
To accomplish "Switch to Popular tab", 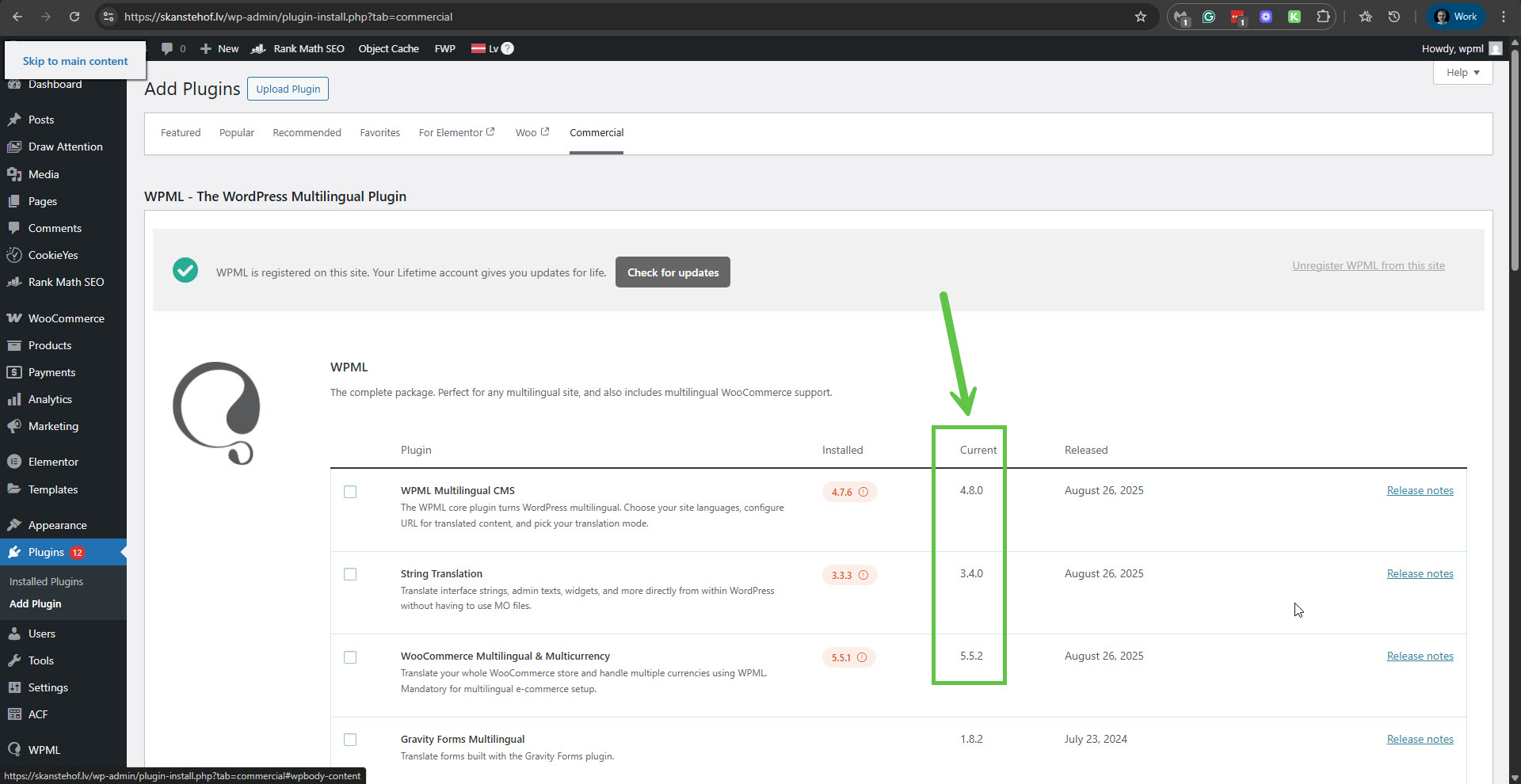I will coord(237,132).
